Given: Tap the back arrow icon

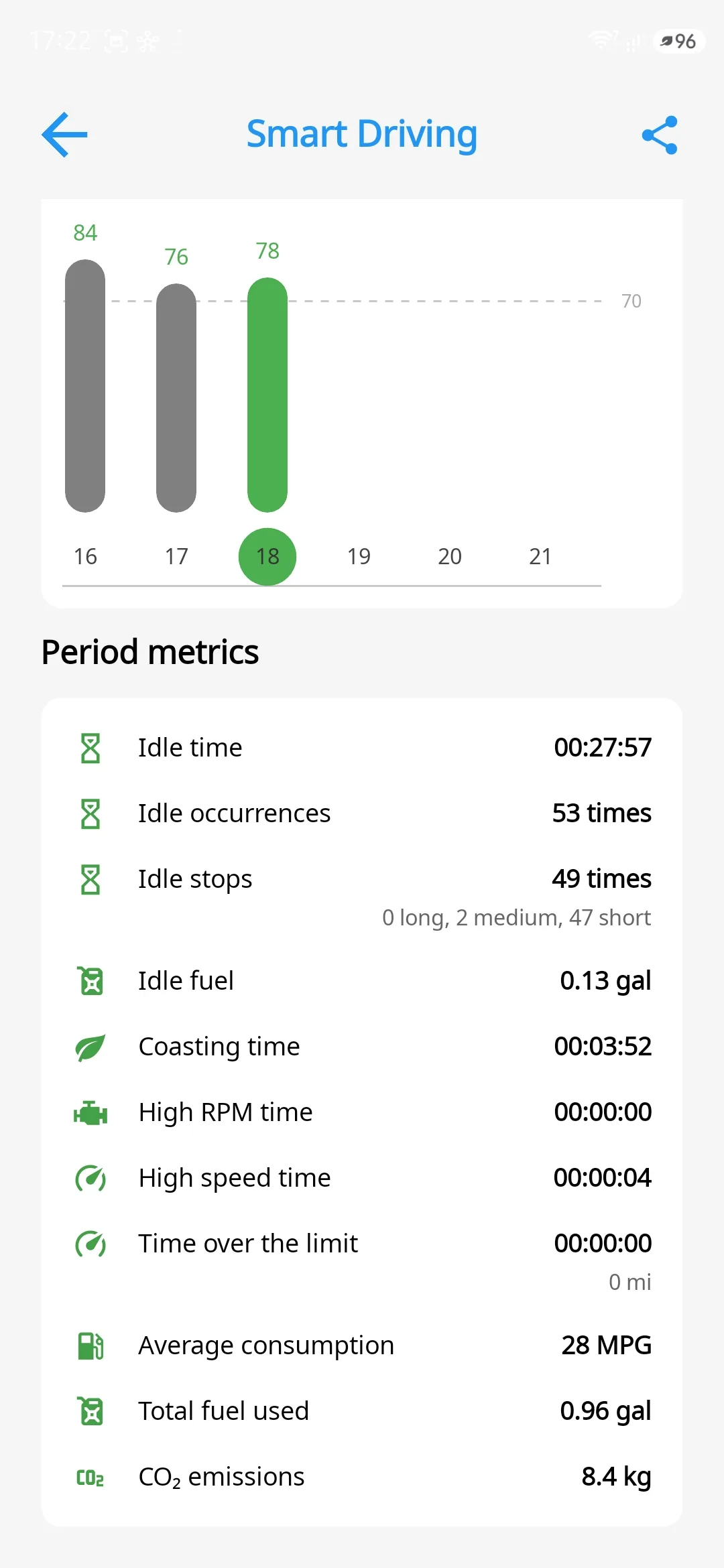Looking at the screenshot, I should (x=65, y=135).
